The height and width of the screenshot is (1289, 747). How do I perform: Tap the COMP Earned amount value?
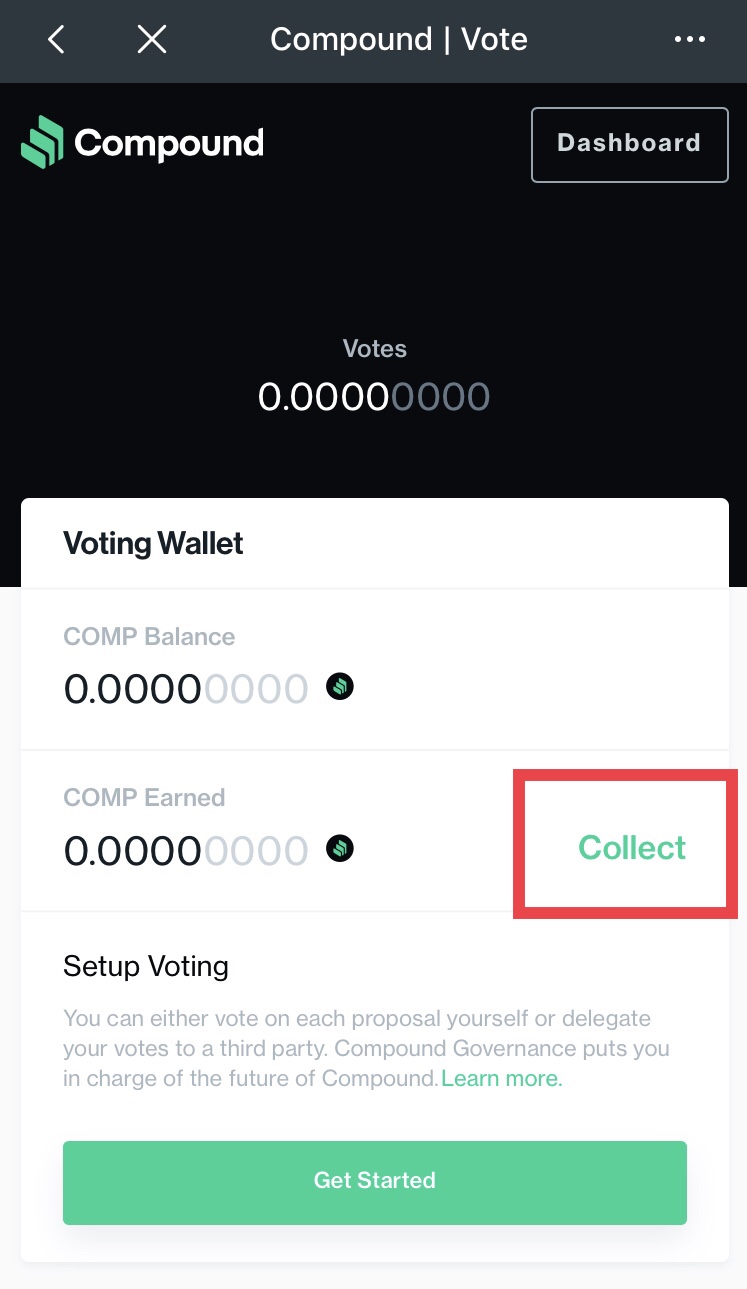186,850
